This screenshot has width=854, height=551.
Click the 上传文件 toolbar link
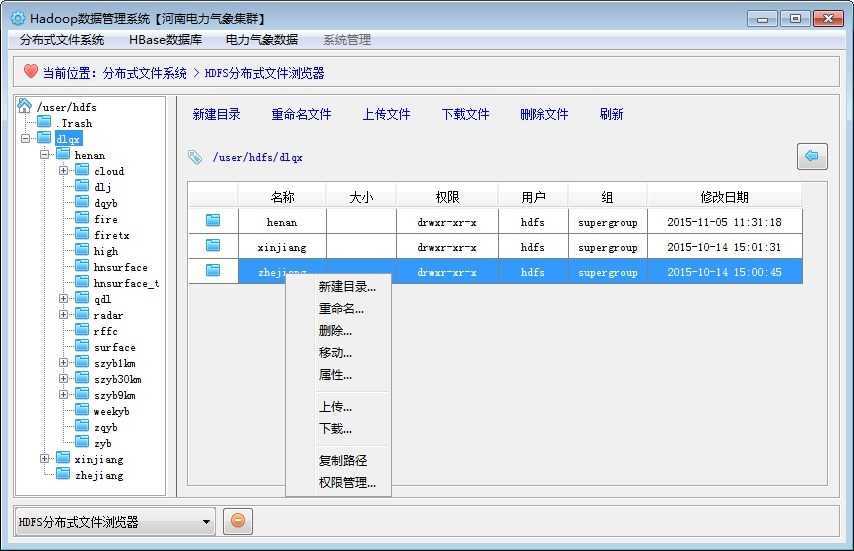pyautogui.click(x=386, y=114)
